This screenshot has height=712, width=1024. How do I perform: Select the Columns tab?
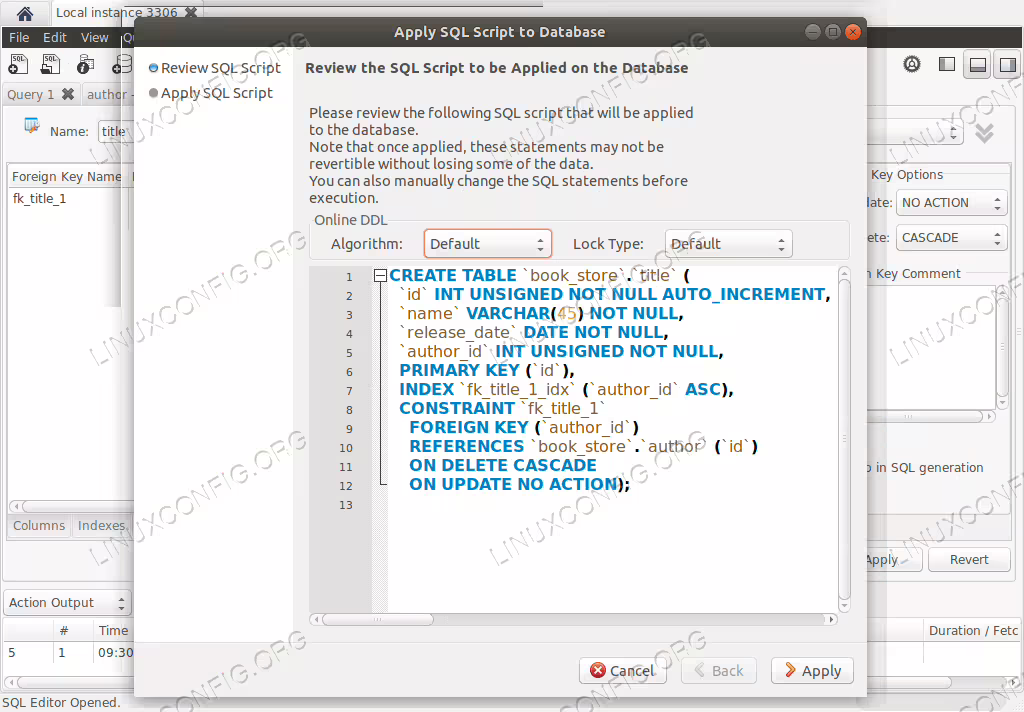click(x=39, y=525)
